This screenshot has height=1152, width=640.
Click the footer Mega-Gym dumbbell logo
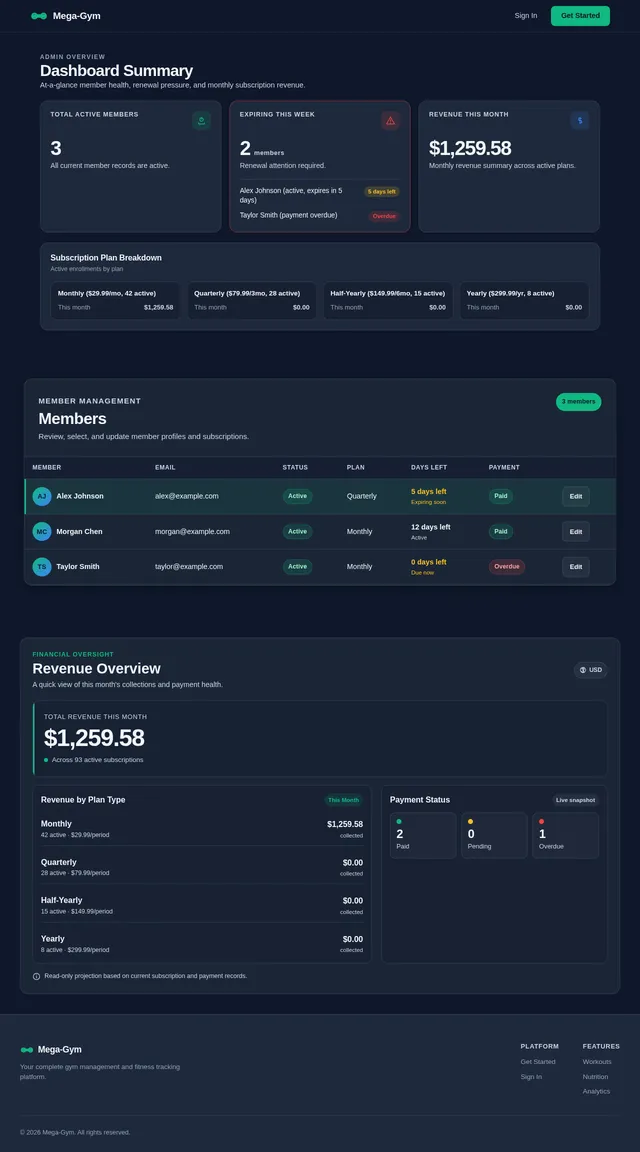coord(27,1050)
